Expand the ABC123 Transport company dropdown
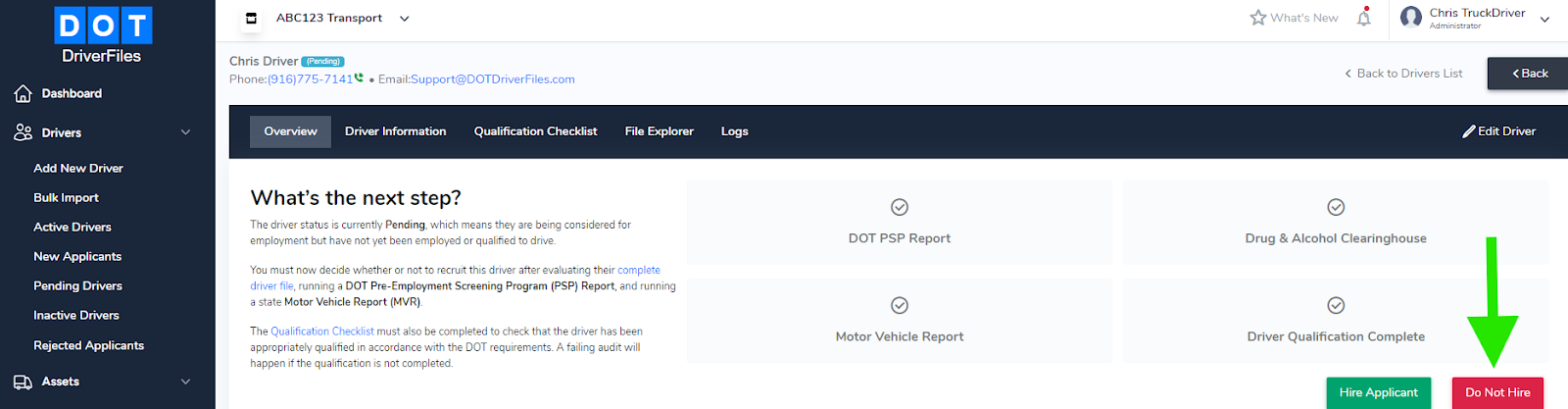Viewport: 1568px width, 409px height. pos(405,19)
